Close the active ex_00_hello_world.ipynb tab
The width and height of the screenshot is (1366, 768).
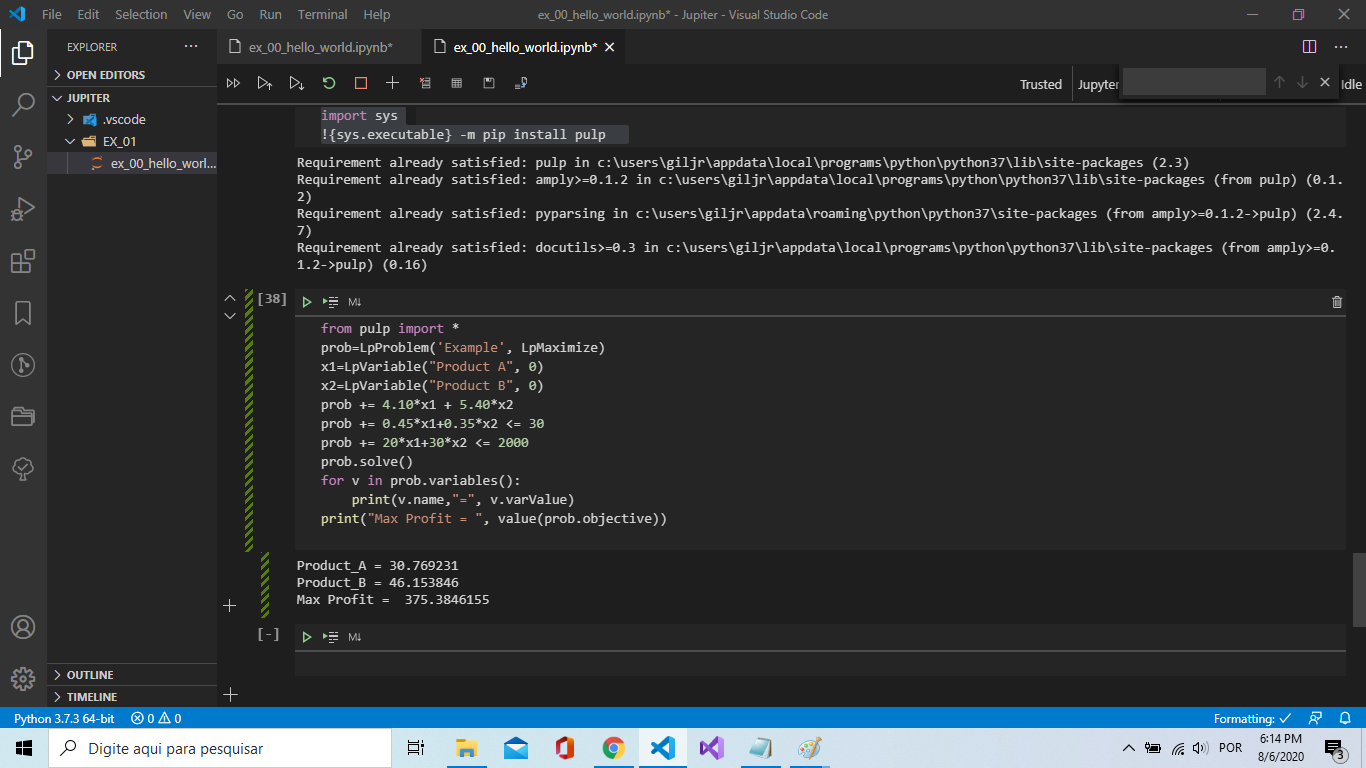point(610,47)
